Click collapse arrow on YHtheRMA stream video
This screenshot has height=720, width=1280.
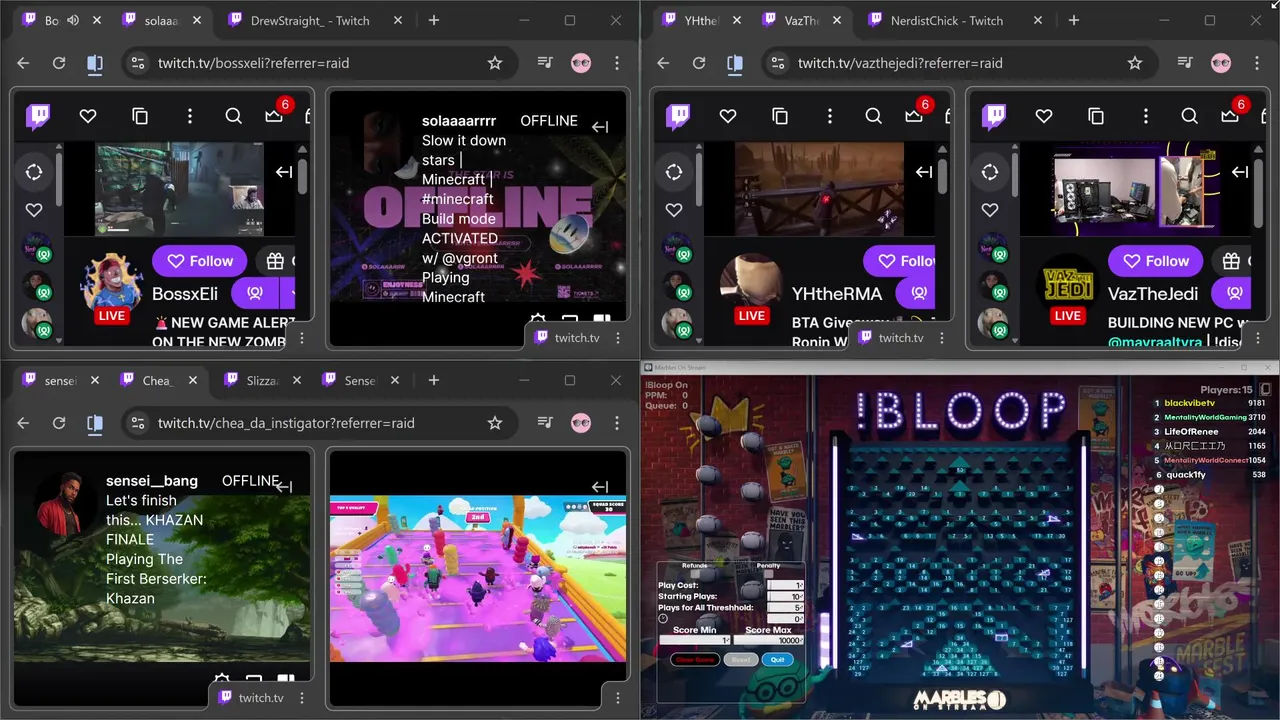tap(924, 172)
